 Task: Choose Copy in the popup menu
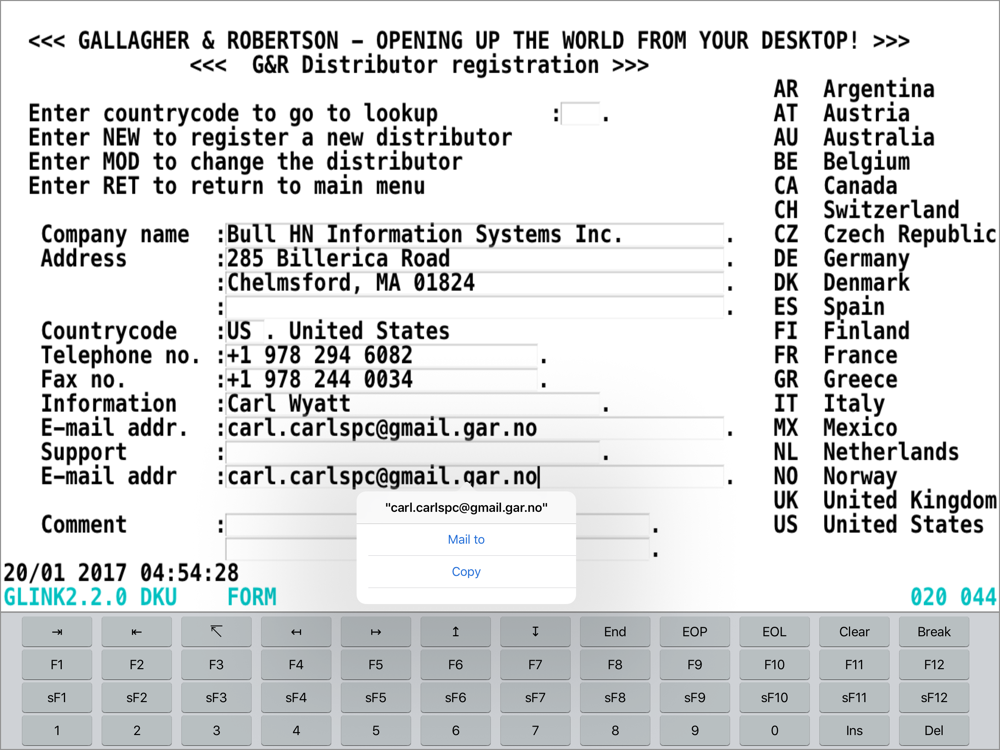pos(466,572)
